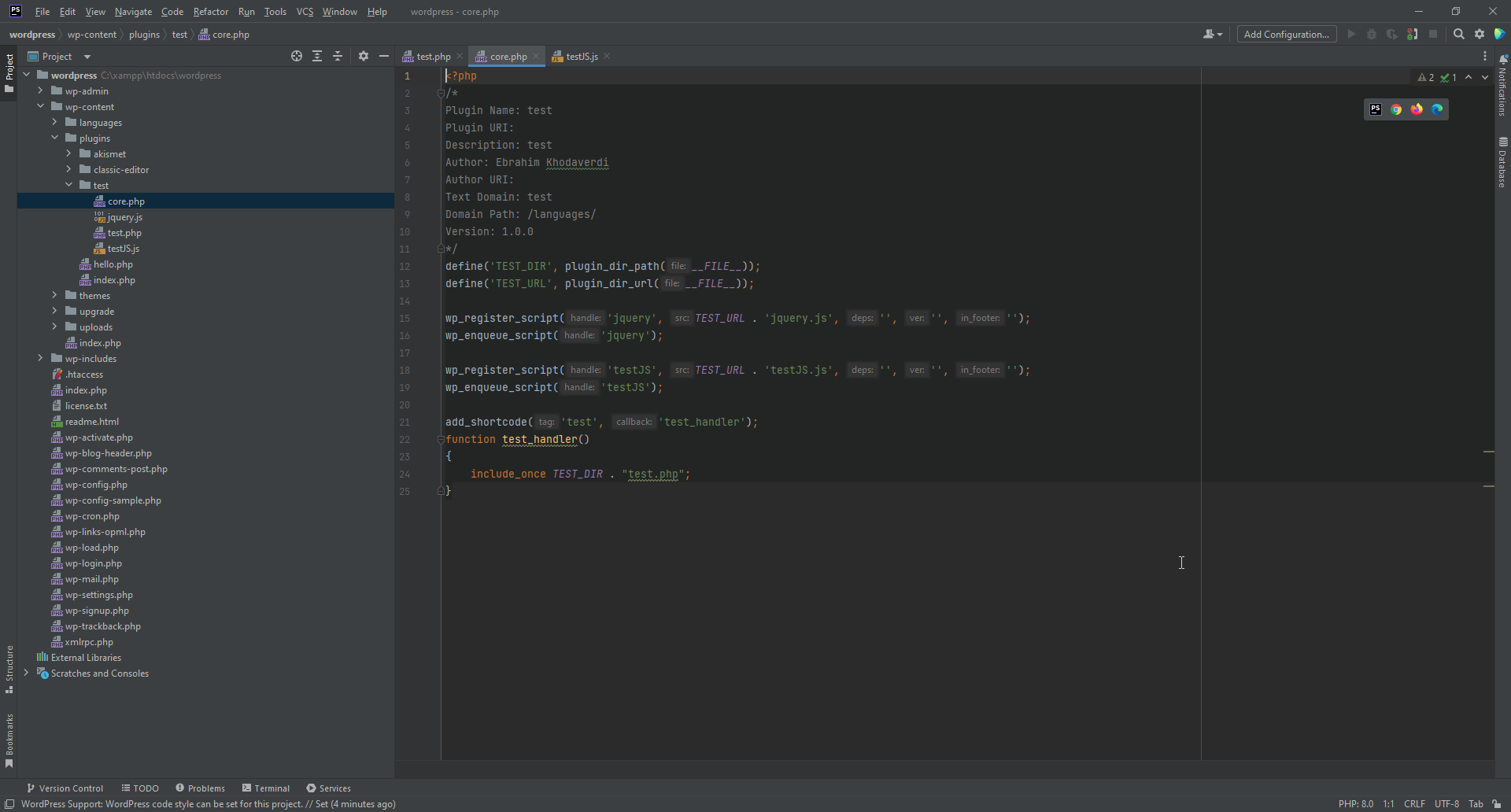Screen dimensions: 1511x812
Task: Toggle read-only lock icon in status bar
Action: [x=1496, y=803]
